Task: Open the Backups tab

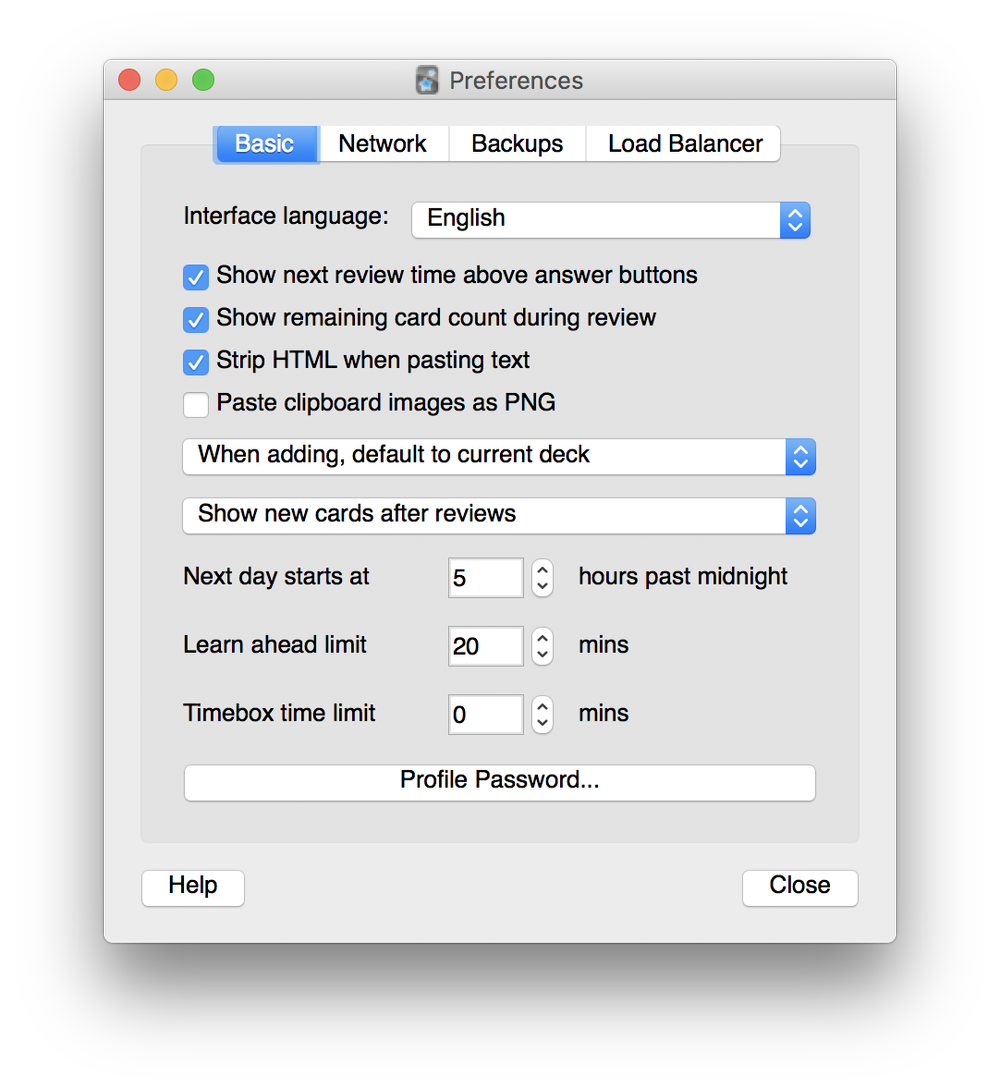Action: coord(517,144)
